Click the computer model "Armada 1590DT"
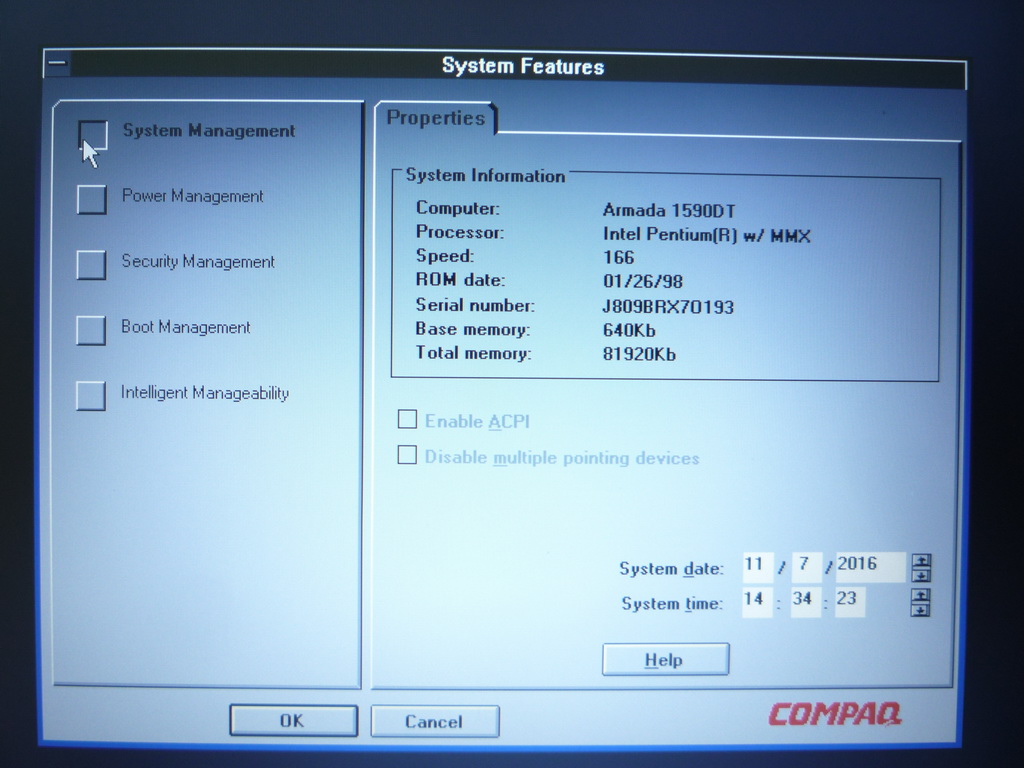 click(669, 211)
